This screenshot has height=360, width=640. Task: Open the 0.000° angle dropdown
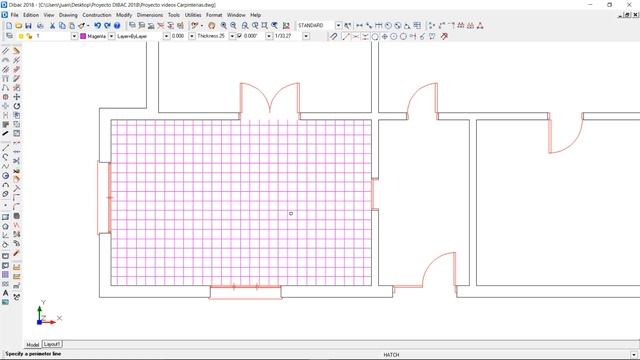(x=269, y=36)
